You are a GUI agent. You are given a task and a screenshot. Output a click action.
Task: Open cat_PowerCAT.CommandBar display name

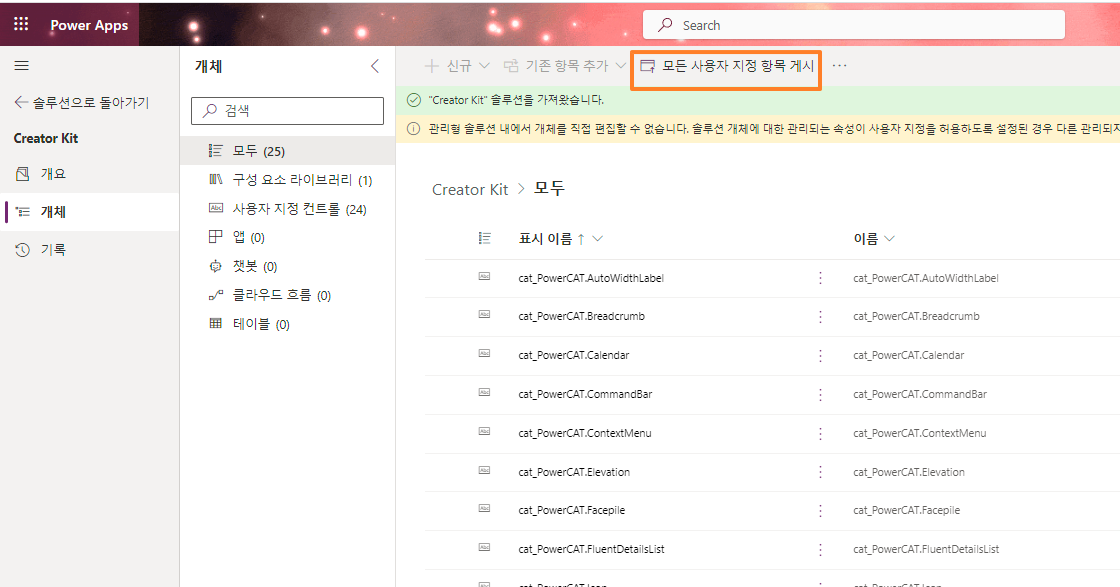click(x=585, y=394)
